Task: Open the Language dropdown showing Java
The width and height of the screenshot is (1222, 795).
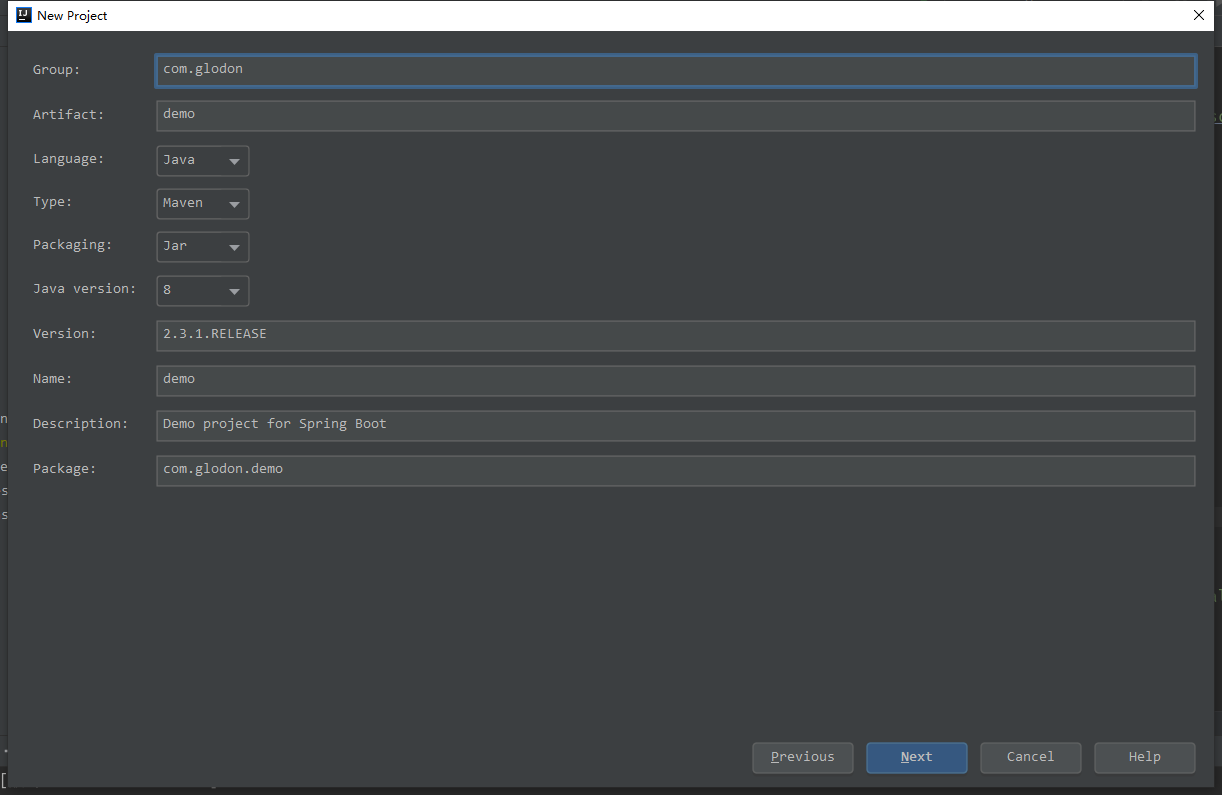Action: 203,160
